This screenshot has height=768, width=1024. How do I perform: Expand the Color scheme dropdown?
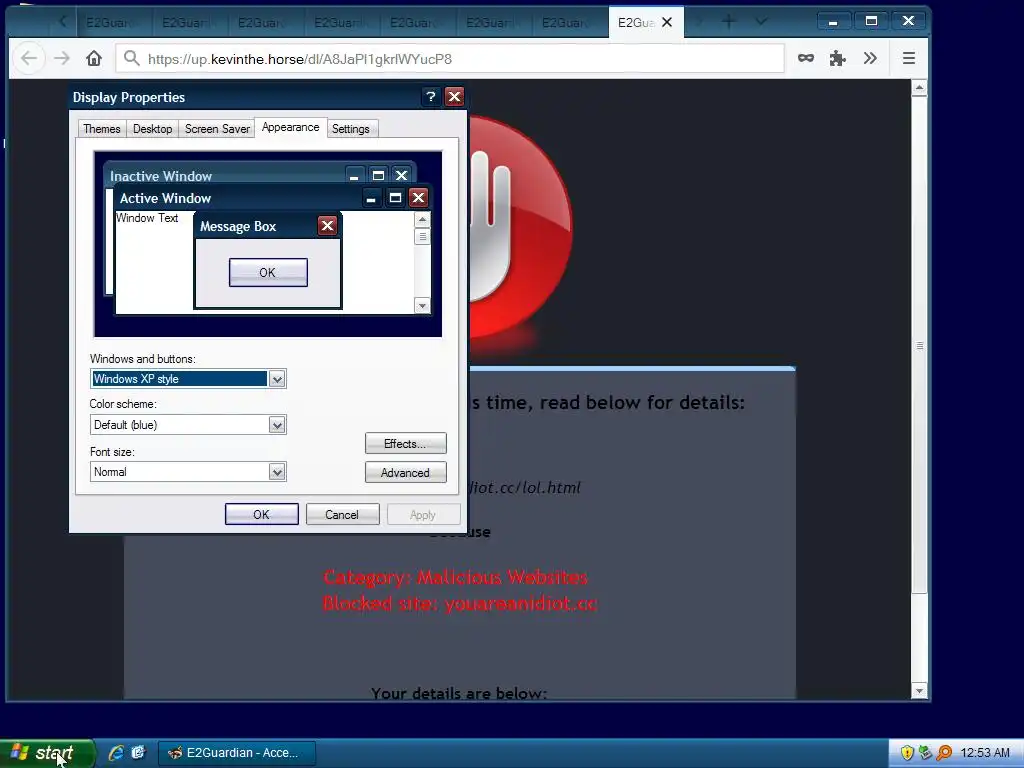point(277,425)
